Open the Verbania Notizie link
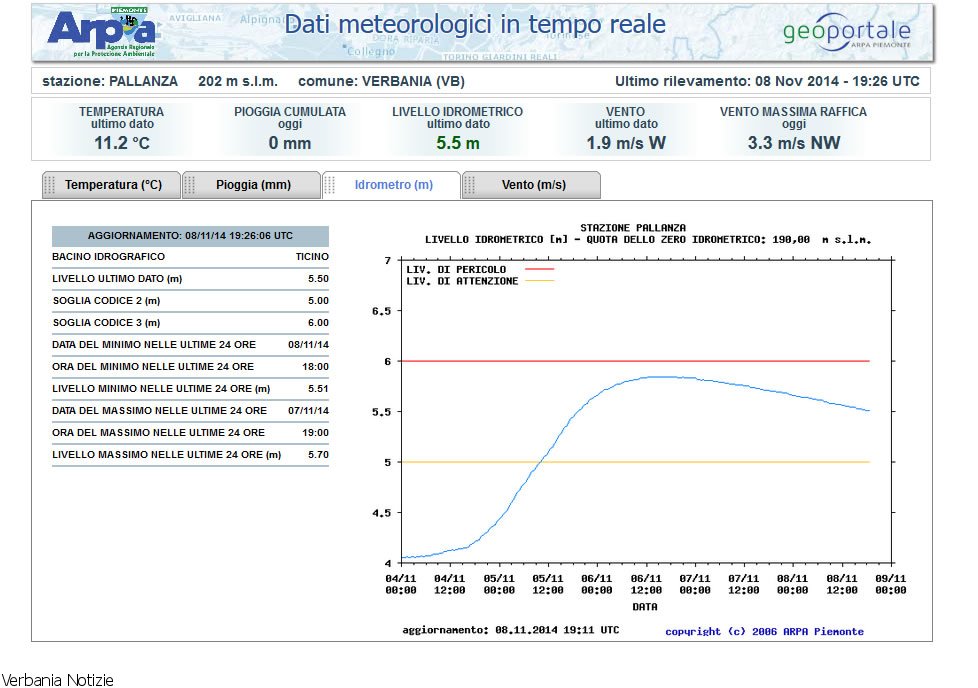 (x=57, y=680)
